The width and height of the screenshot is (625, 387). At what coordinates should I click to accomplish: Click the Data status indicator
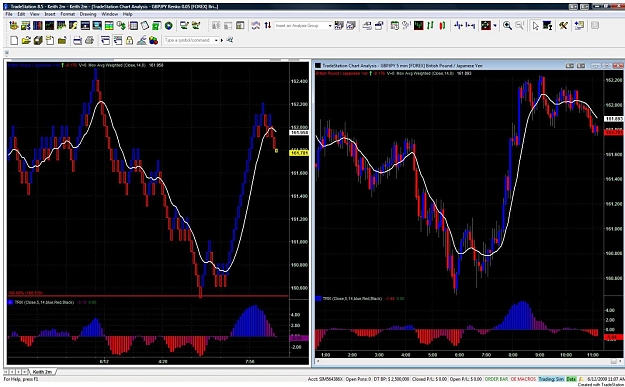pos(570,379)
